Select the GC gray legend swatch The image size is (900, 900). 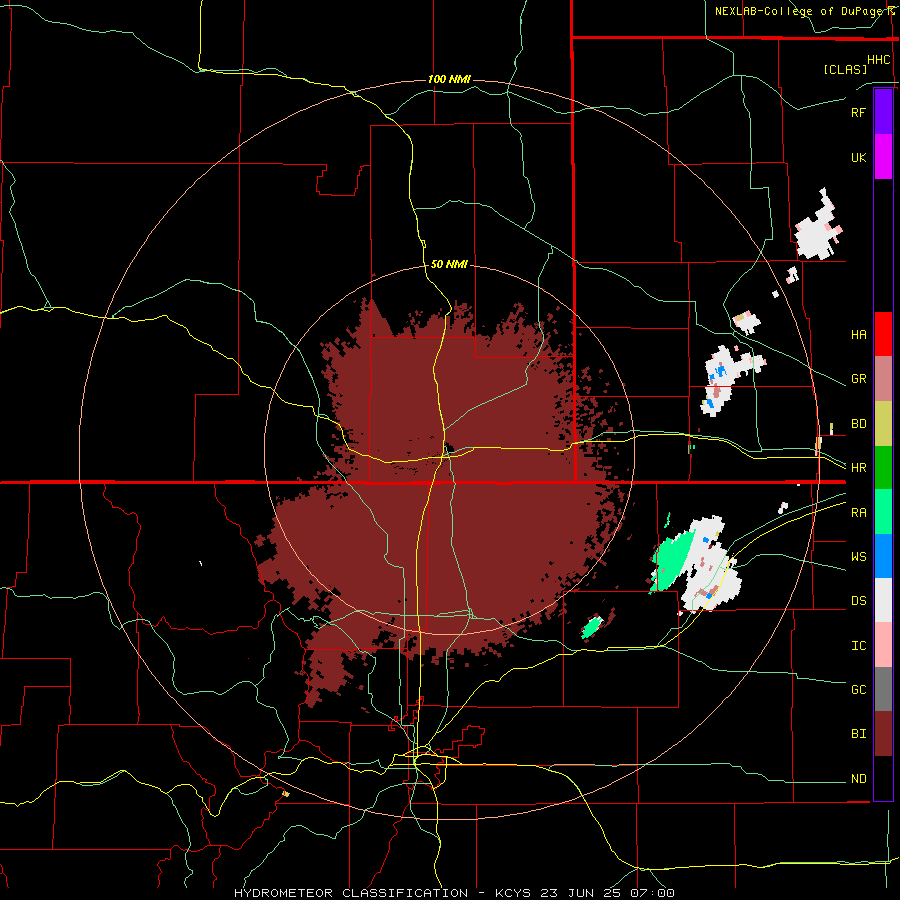click(x=883, y=689)
